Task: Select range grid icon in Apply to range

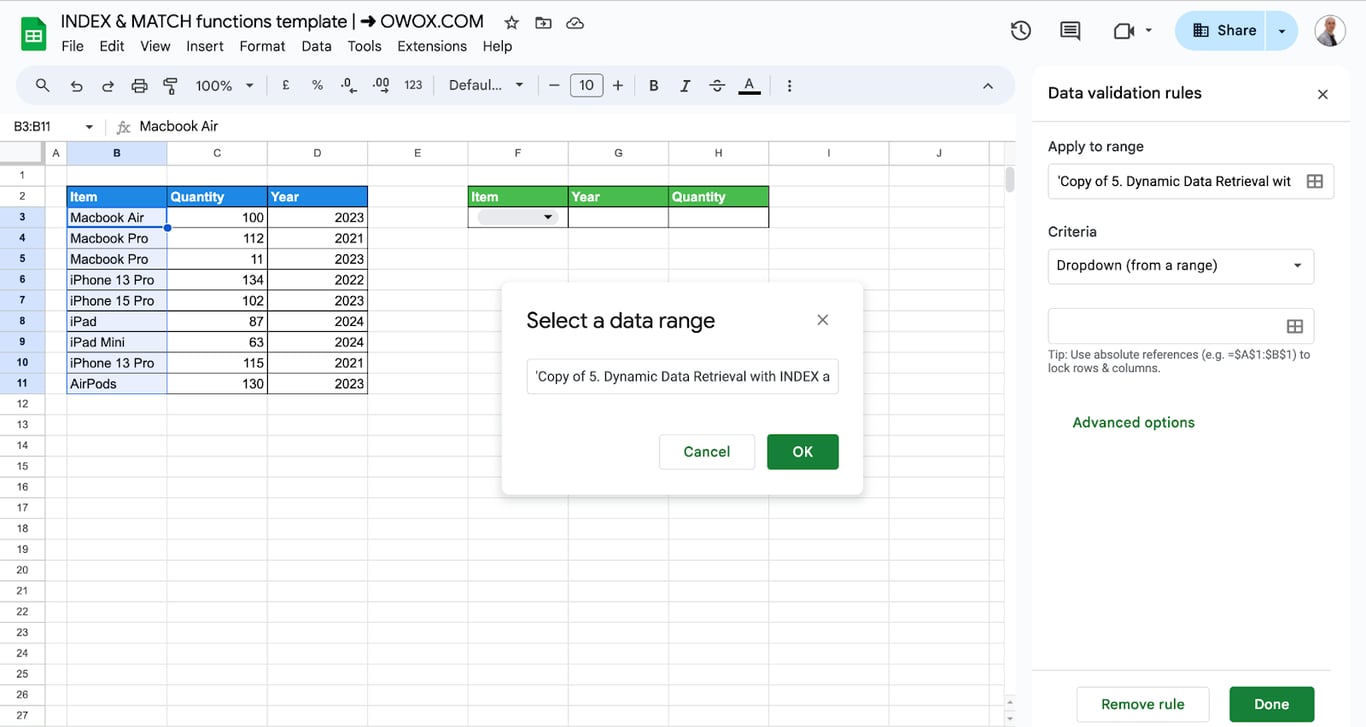Action: [1315, 181]
